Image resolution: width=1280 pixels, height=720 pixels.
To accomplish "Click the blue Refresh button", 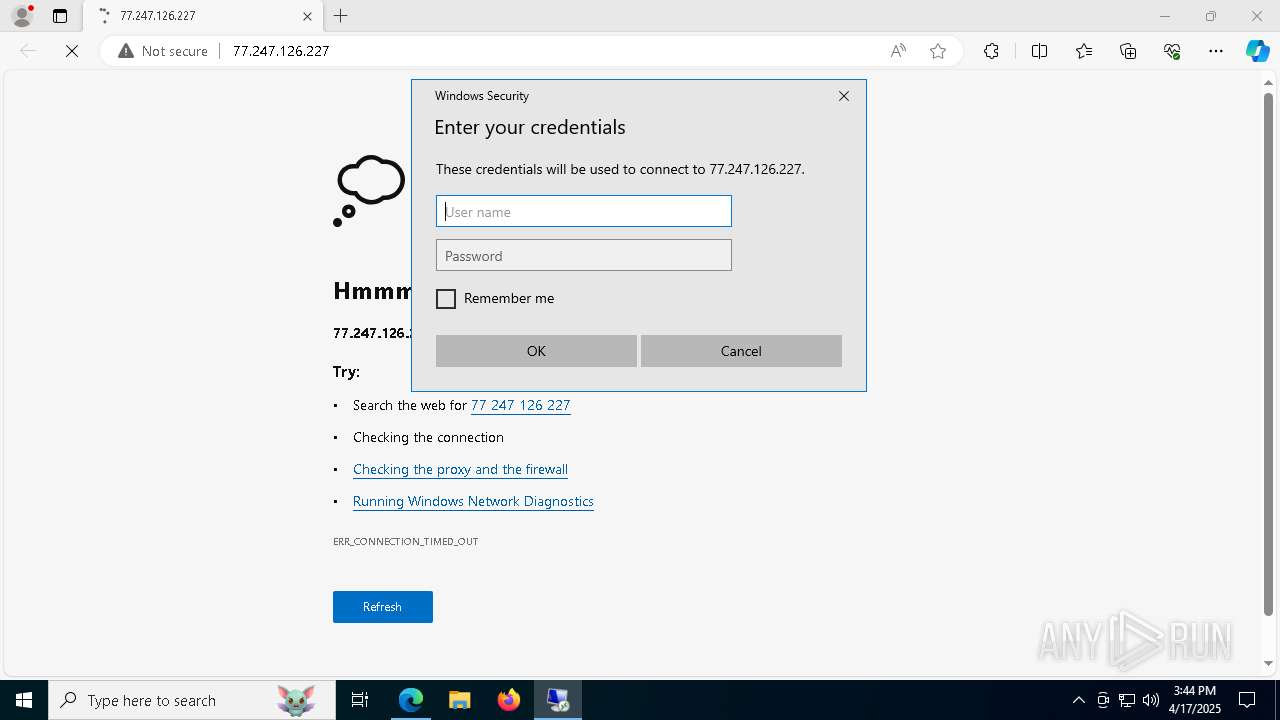I will [383, 607].
